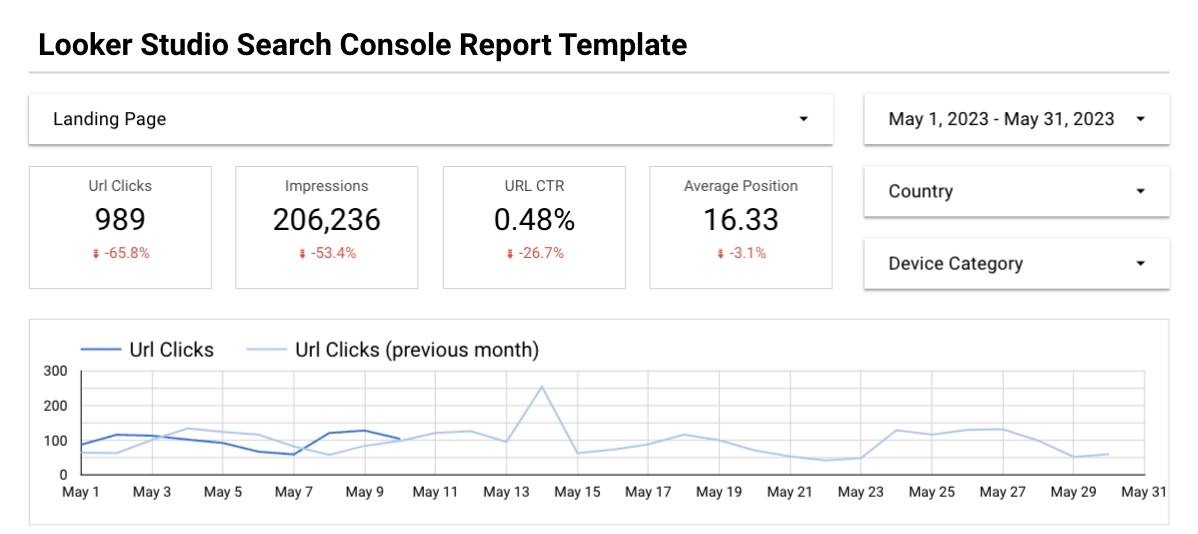The width and height of the screenshot is (1198, 534).
Task: Click the date range dropdown arrow
Action: 1141,119
